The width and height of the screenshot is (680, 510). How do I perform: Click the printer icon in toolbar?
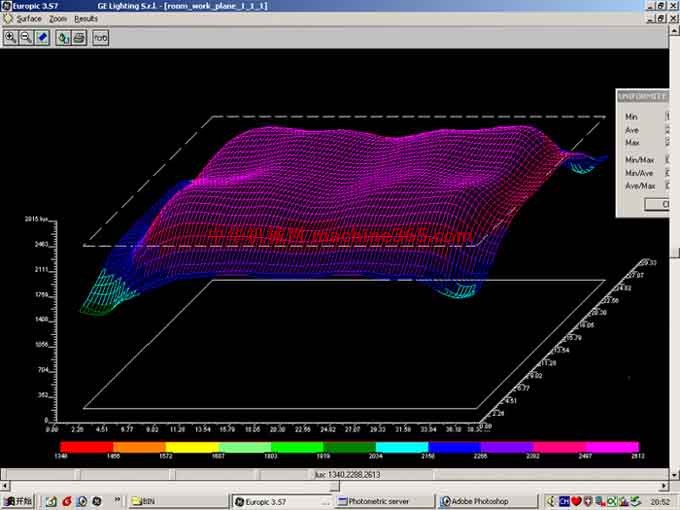tap(79, 38)
